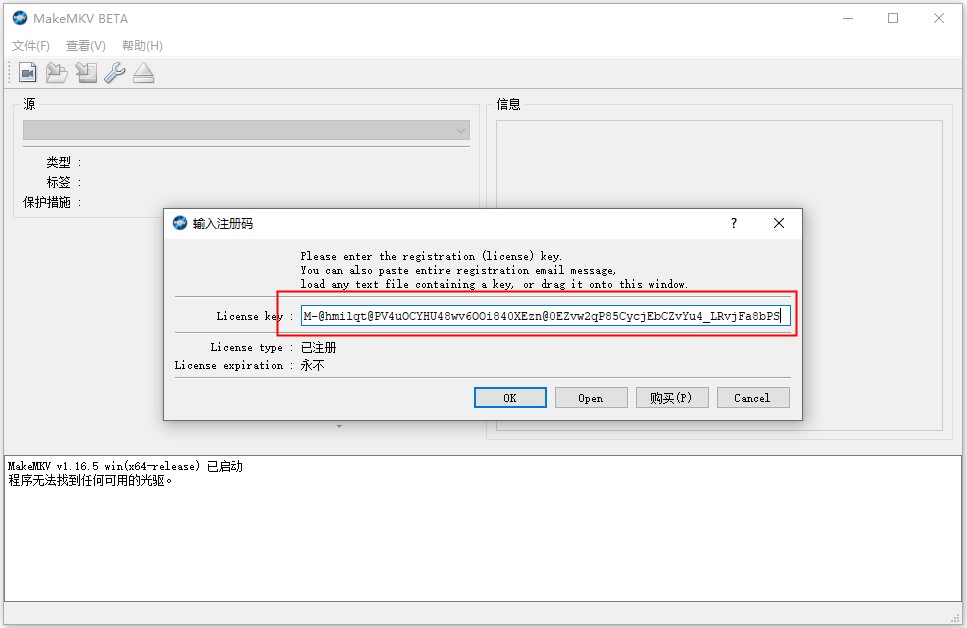
Task: Expand the 源 source drive dropdown
Action: click(x=246, y=130)
